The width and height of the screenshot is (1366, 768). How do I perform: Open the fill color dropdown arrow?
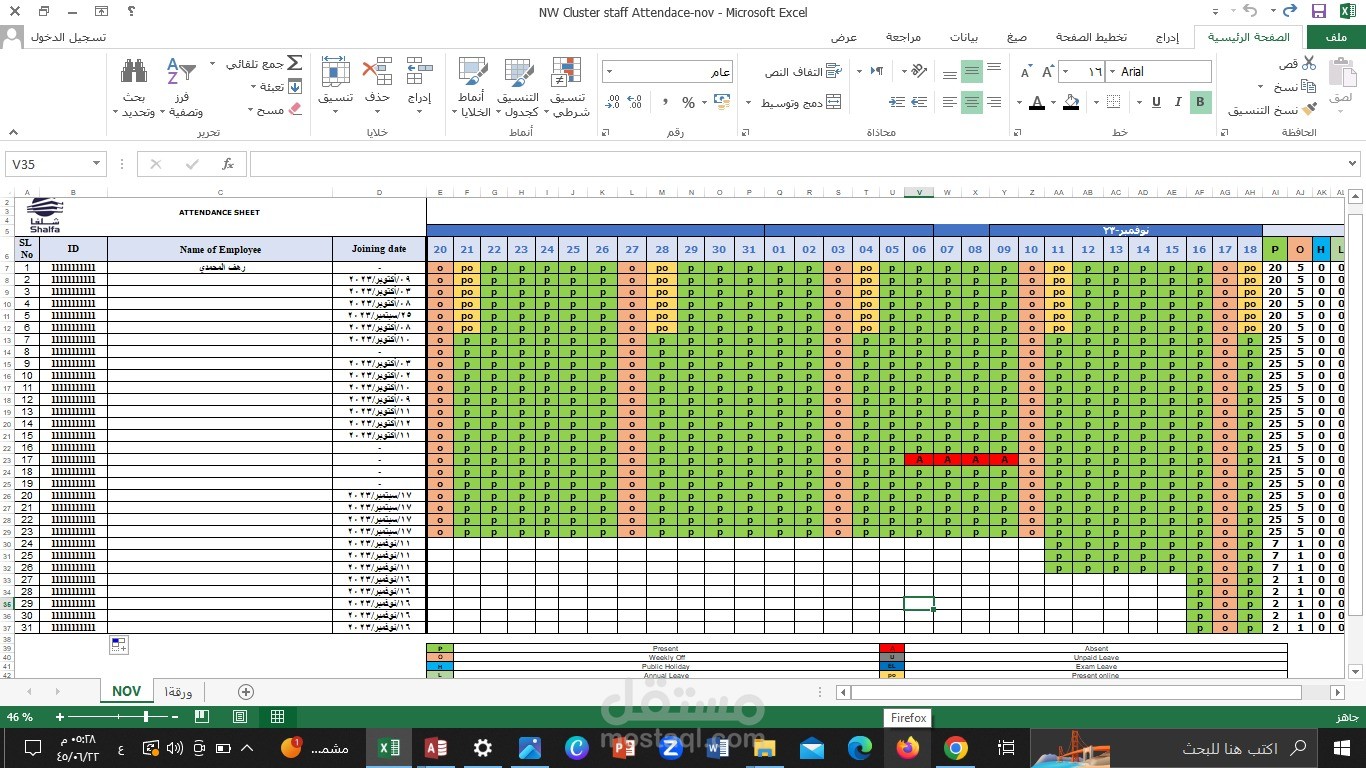click(x=1056, y=102)
